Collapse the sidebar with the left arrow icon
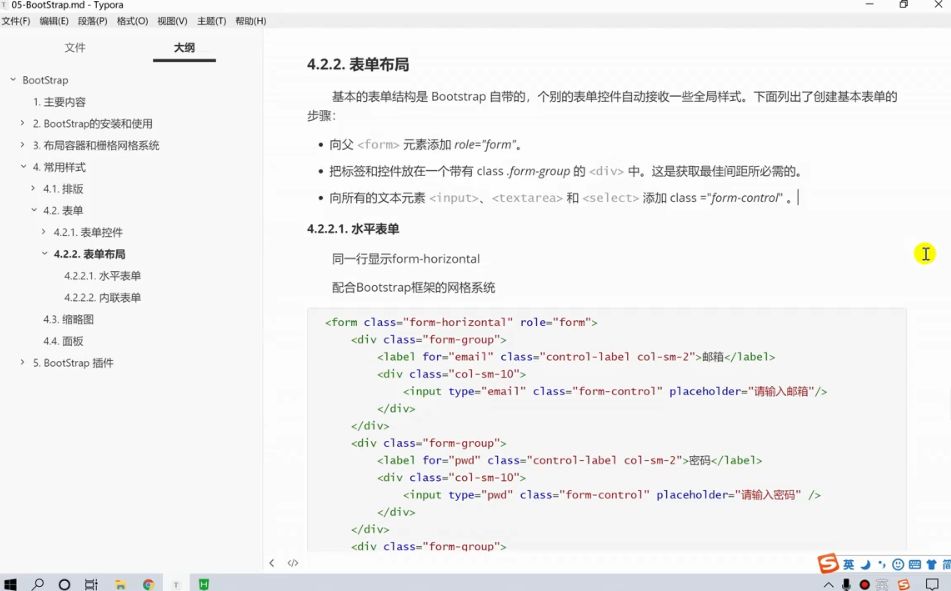 272,563
